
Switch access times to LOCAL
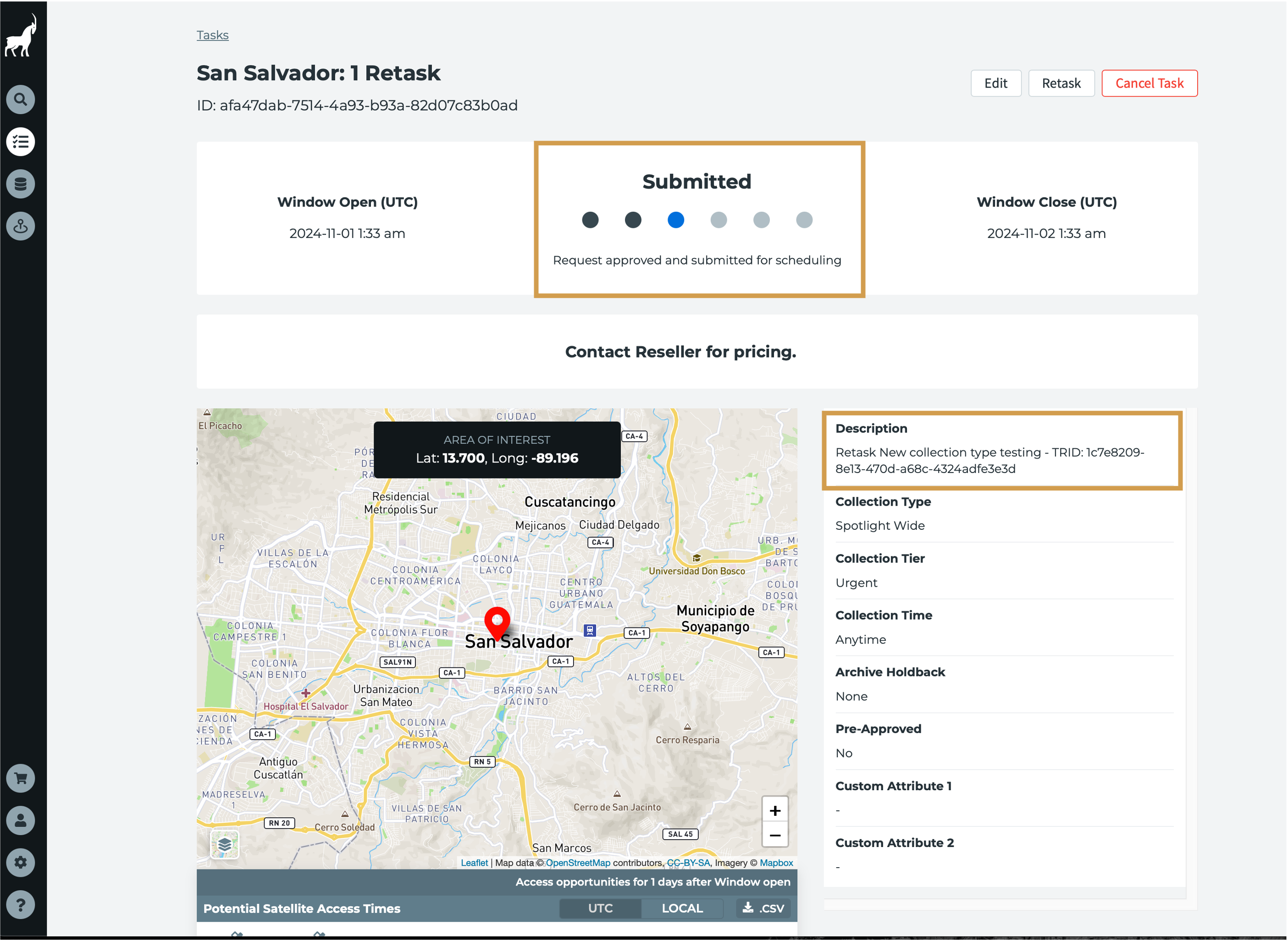(682, 908)
